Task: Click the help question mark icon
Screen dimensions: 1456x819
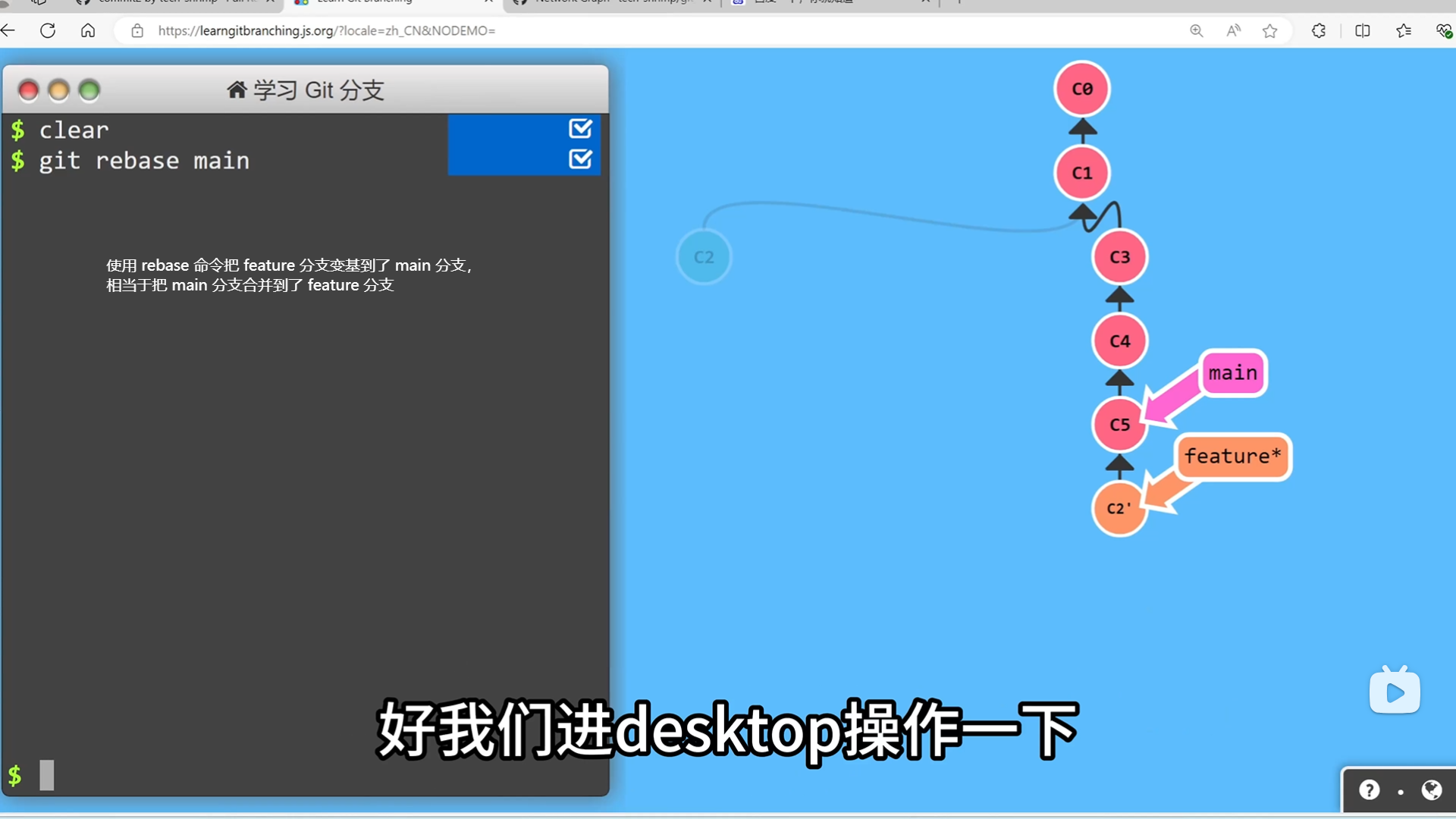Action: pyautogui.click(x=1369, y=790)
